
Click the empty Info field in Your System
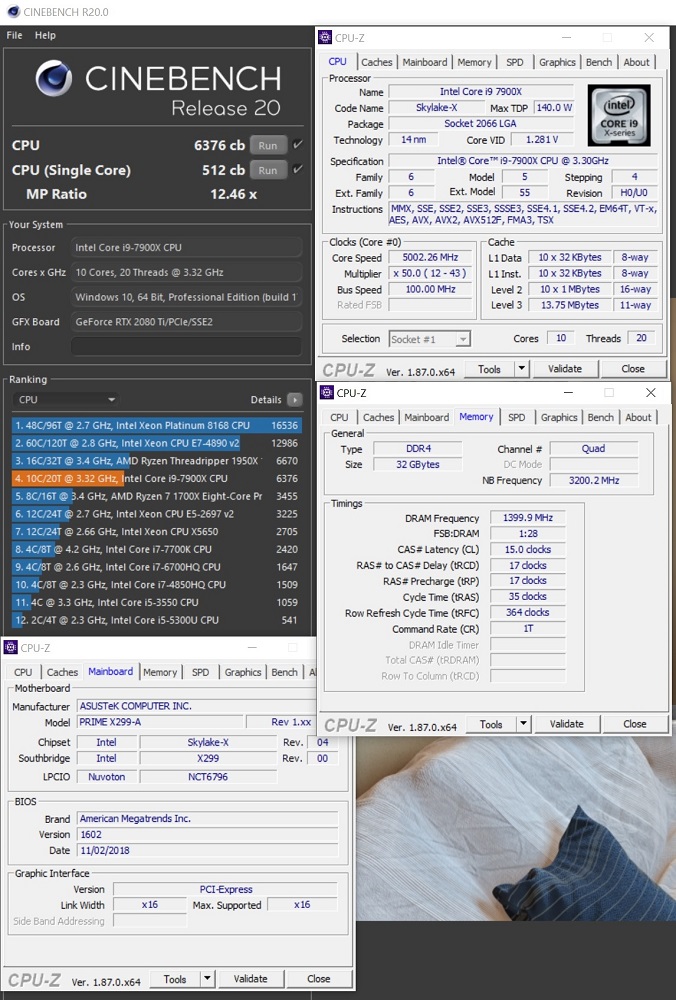186,346
